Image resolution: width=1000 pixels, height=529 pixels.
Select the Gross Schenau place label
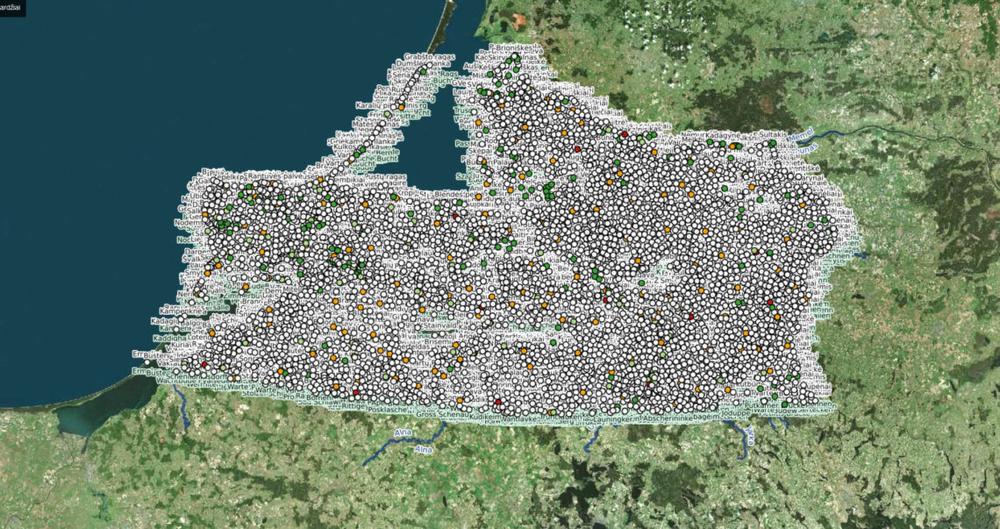(x=440, y=414)
